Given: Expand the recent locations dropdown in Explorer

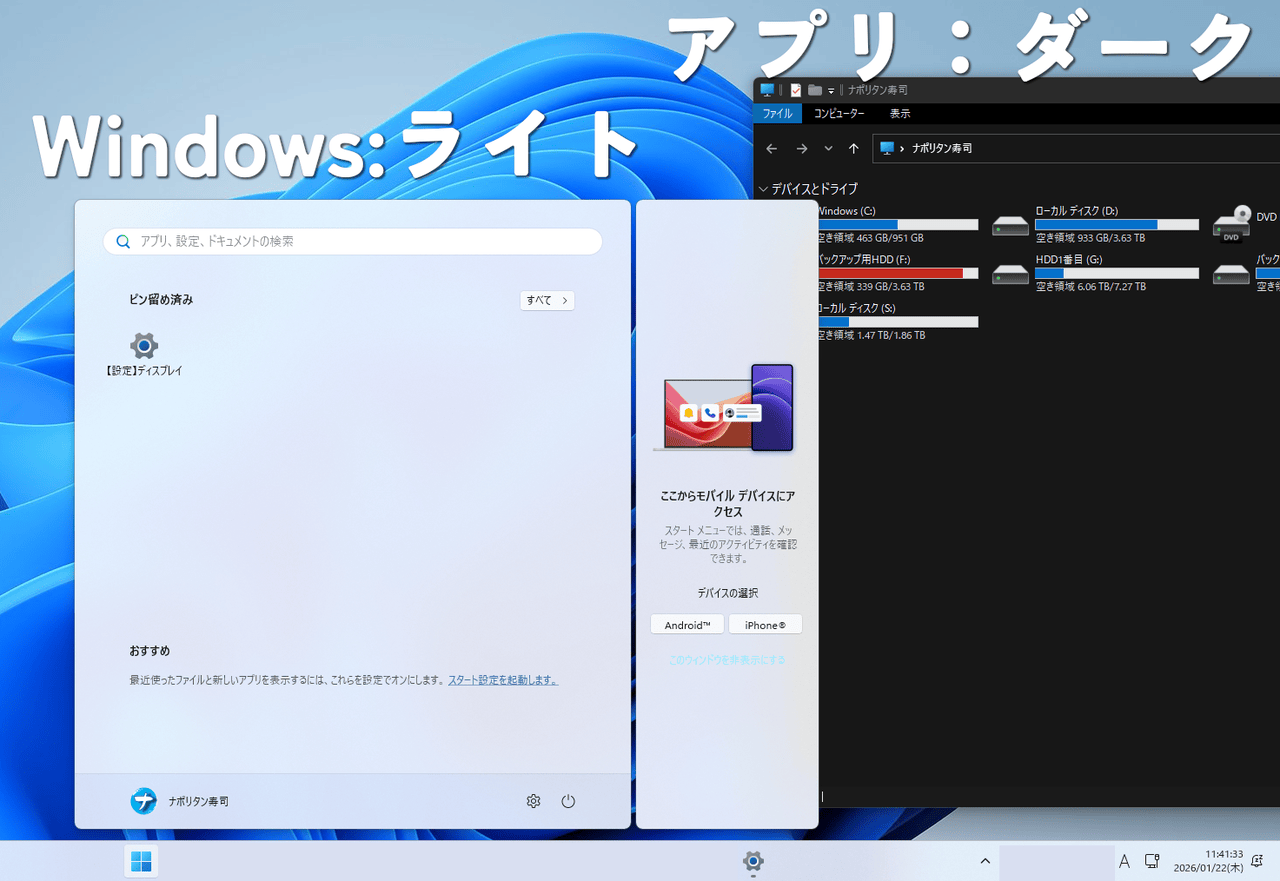Looking at the screenshot, I should [x=828, y=148].
